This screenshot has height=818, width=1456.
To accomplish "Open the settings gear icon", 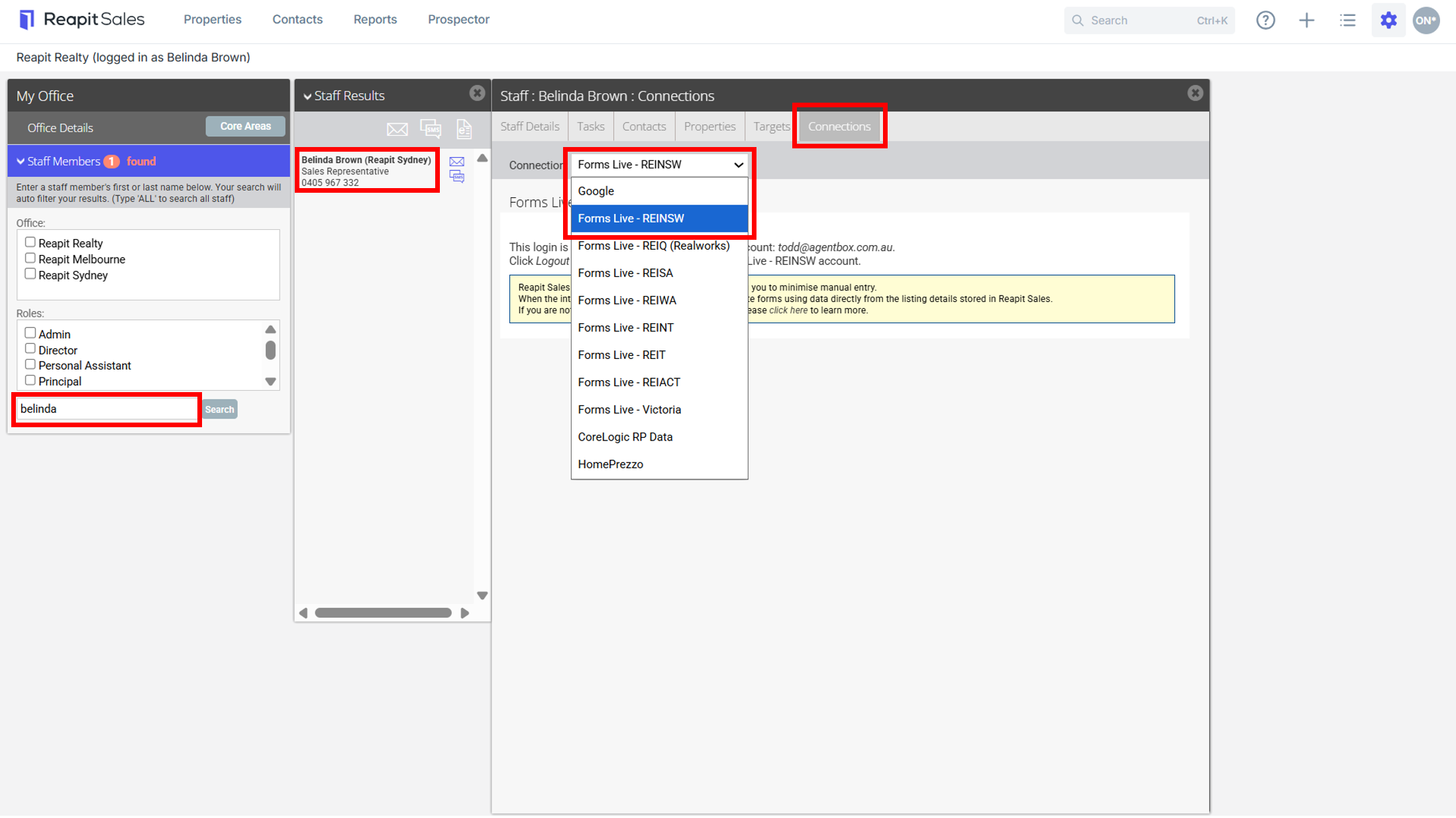I will coord(1388,21).
